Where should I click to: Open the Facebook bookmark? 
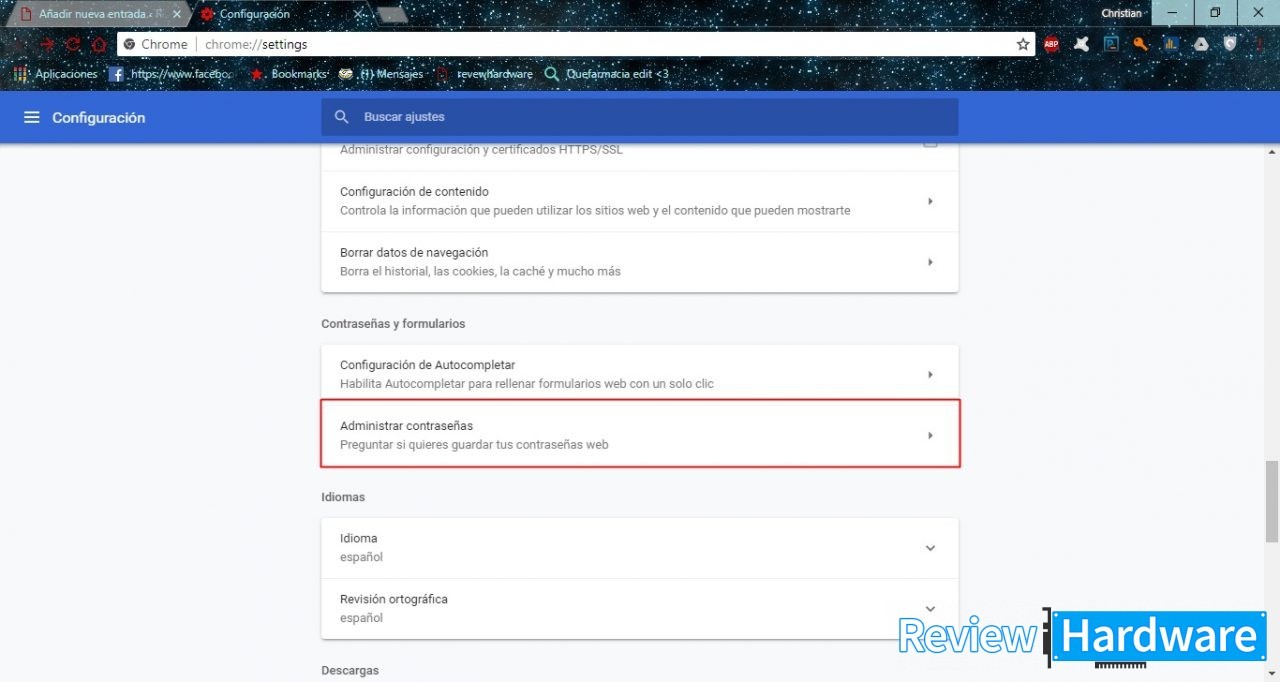pos(170,74)
